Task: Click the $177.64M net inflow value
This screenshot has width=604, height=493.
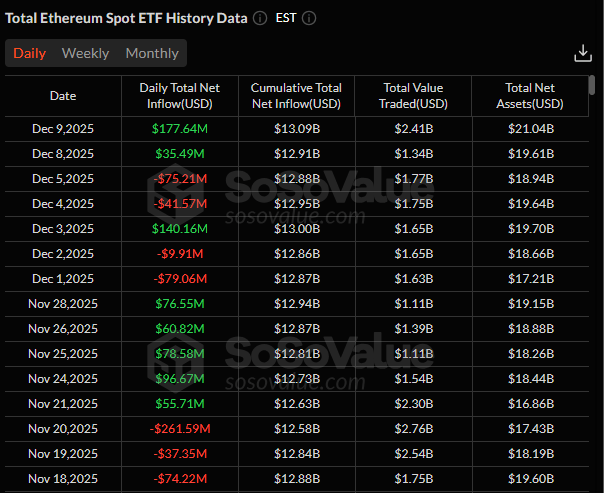Action: pos(180,128)
